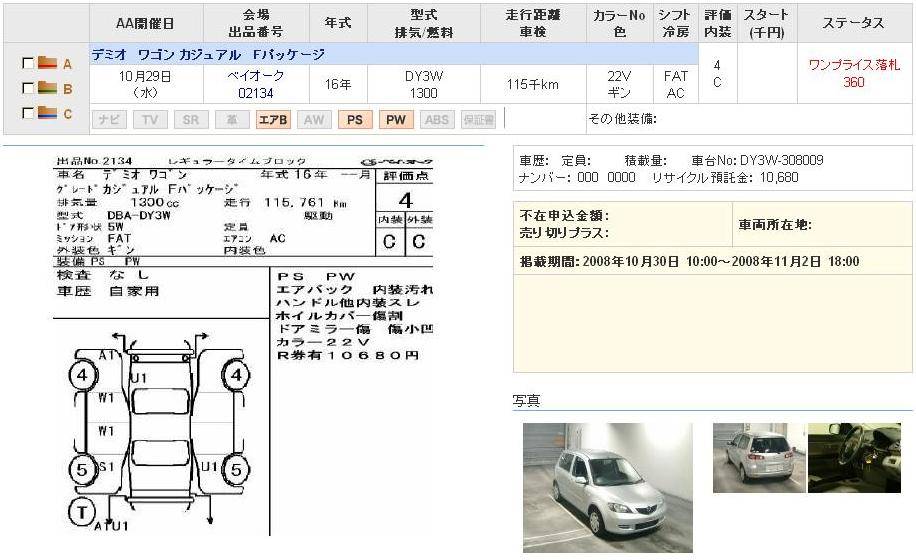The width and height of the screenshot is (916, 560).
Task: Click the ワンプライス落札 status text
Action: click(x=854, y=64)
